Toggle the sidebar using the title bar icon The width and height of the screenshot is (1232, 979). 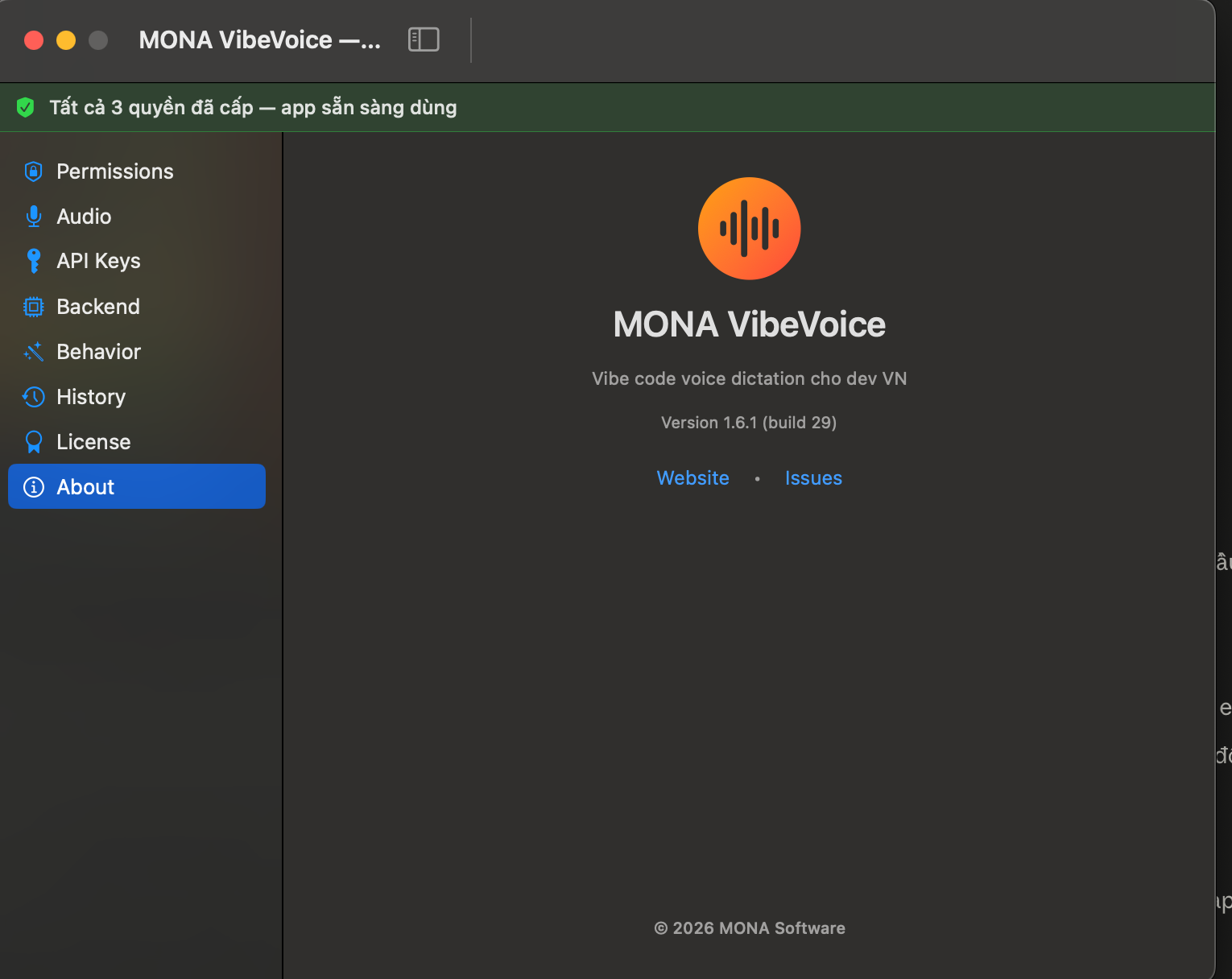pos(424,39)
